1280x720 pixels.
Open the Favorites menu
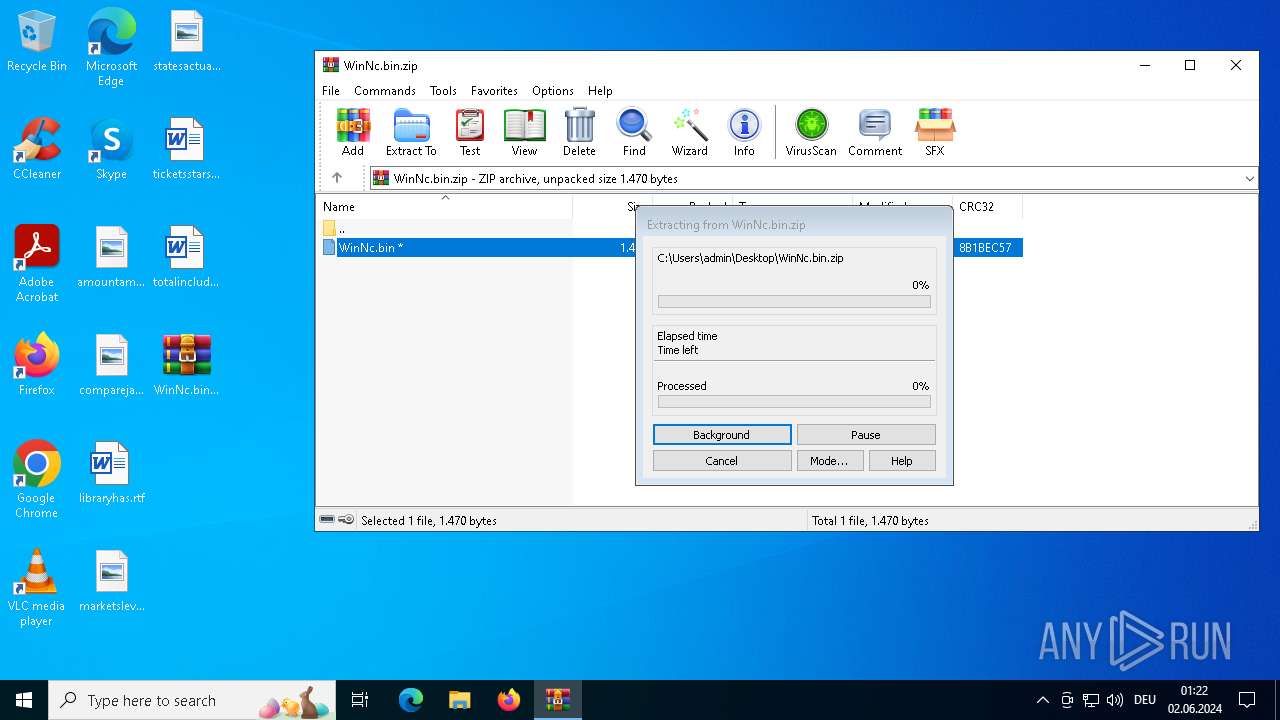tap(494, 90)
